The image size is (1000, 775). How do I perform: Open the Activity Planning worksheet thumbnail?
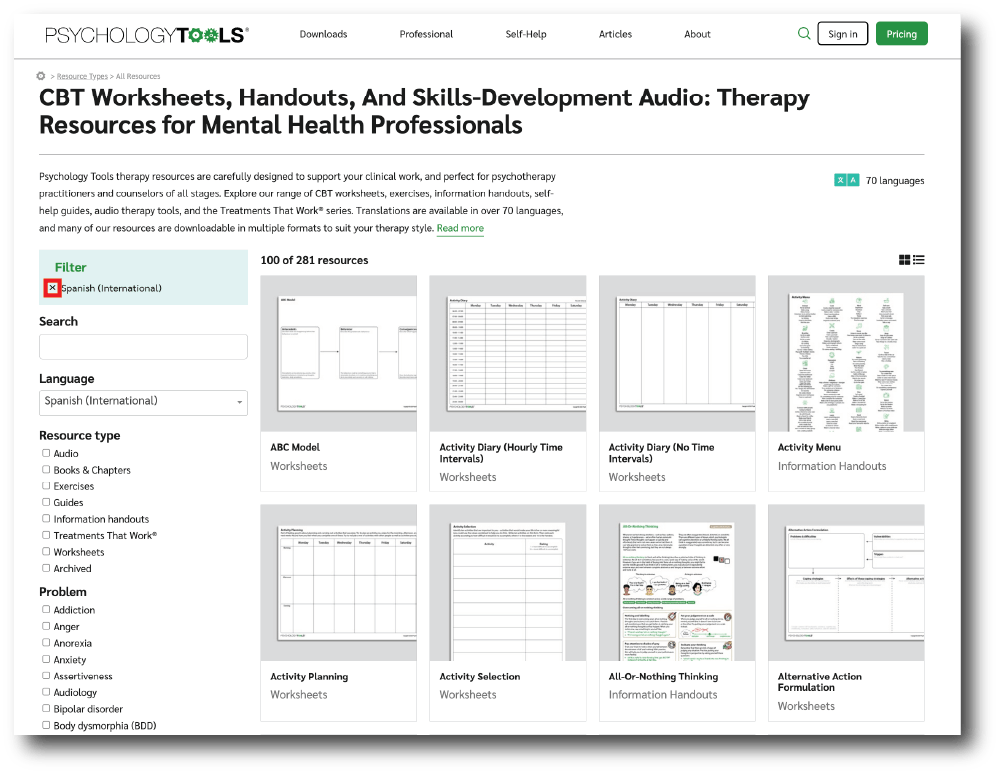(339, 582)
